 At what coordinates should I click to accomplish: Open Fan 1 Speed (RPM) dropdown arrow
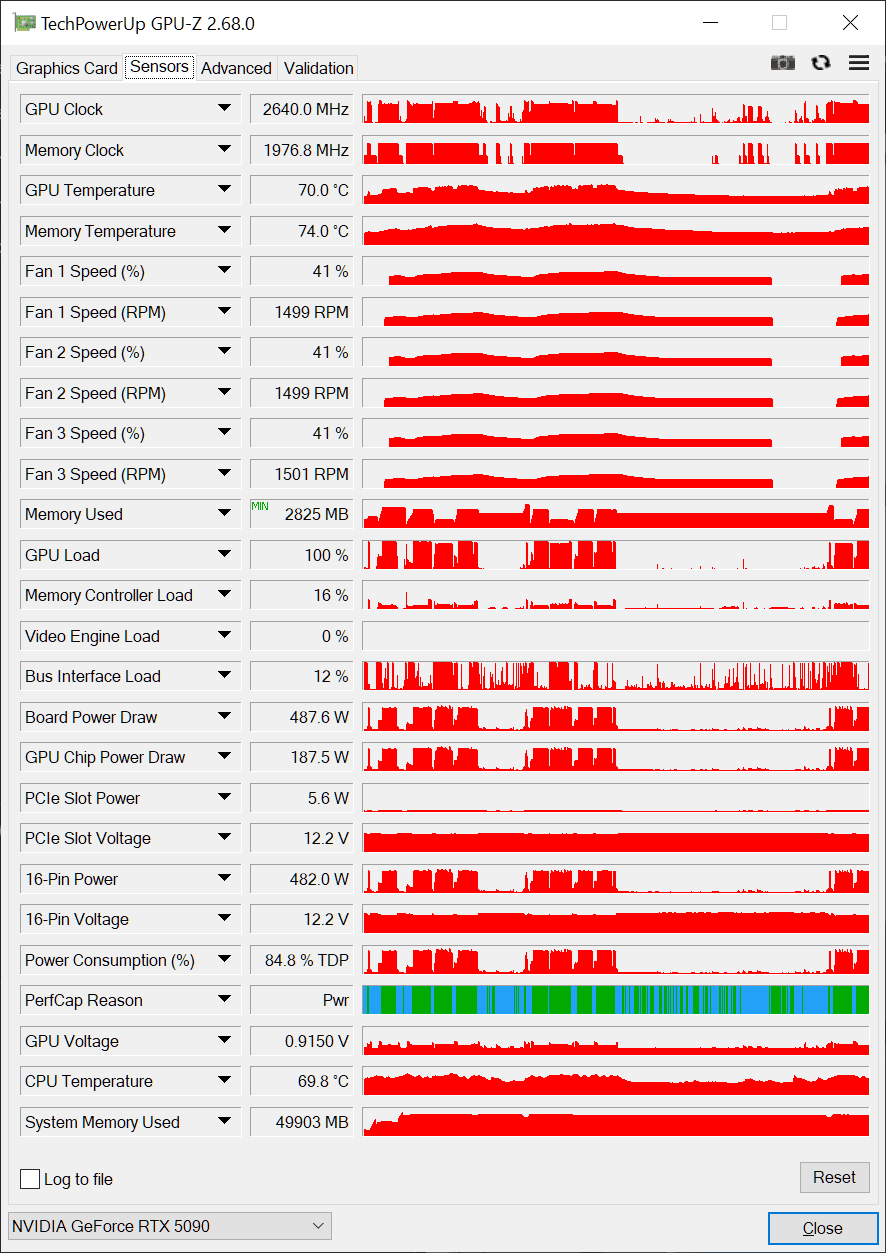tap(224, 311)
